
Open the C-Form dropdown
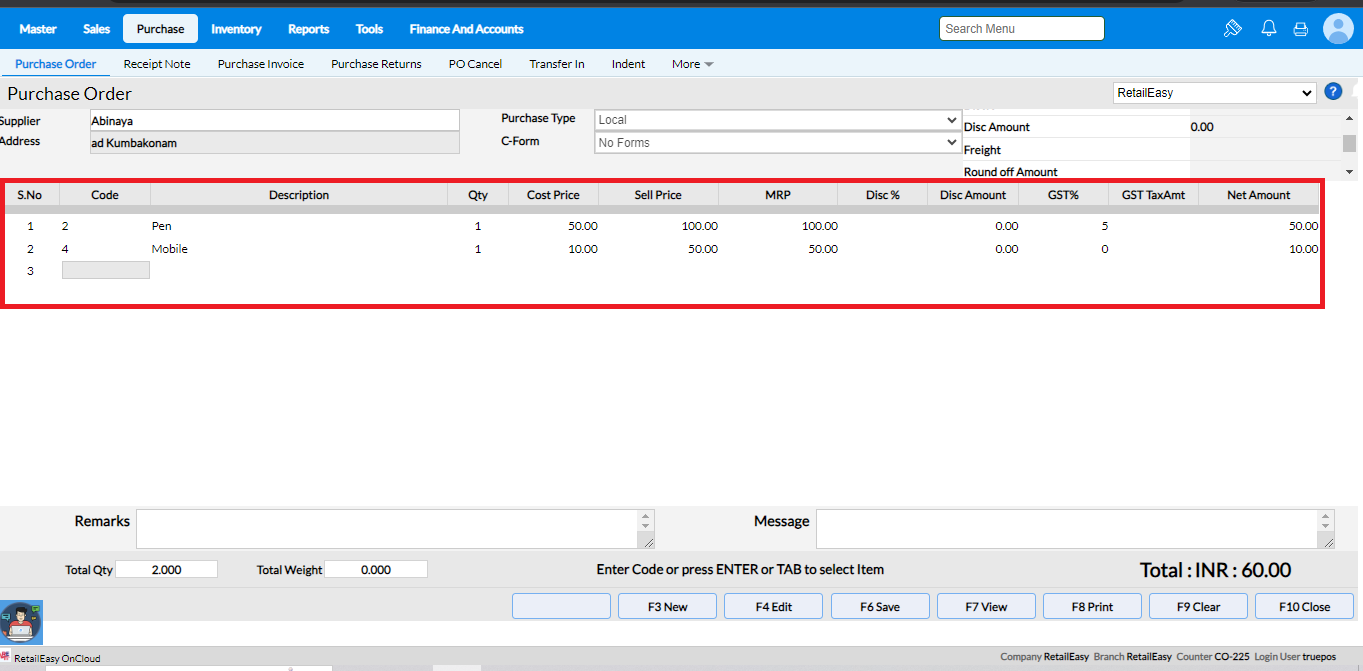click(x=777, y=143)
